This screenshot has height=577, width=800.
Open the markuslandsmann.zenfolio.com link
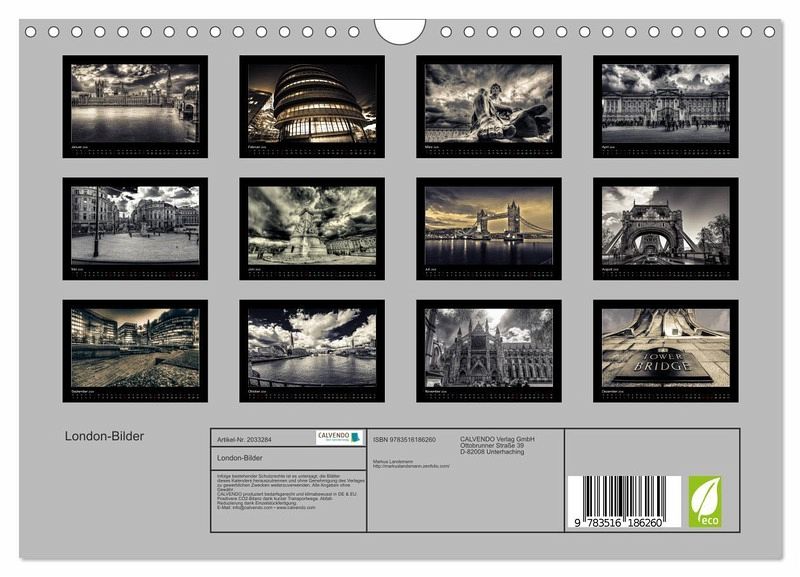tap(411, 466)
